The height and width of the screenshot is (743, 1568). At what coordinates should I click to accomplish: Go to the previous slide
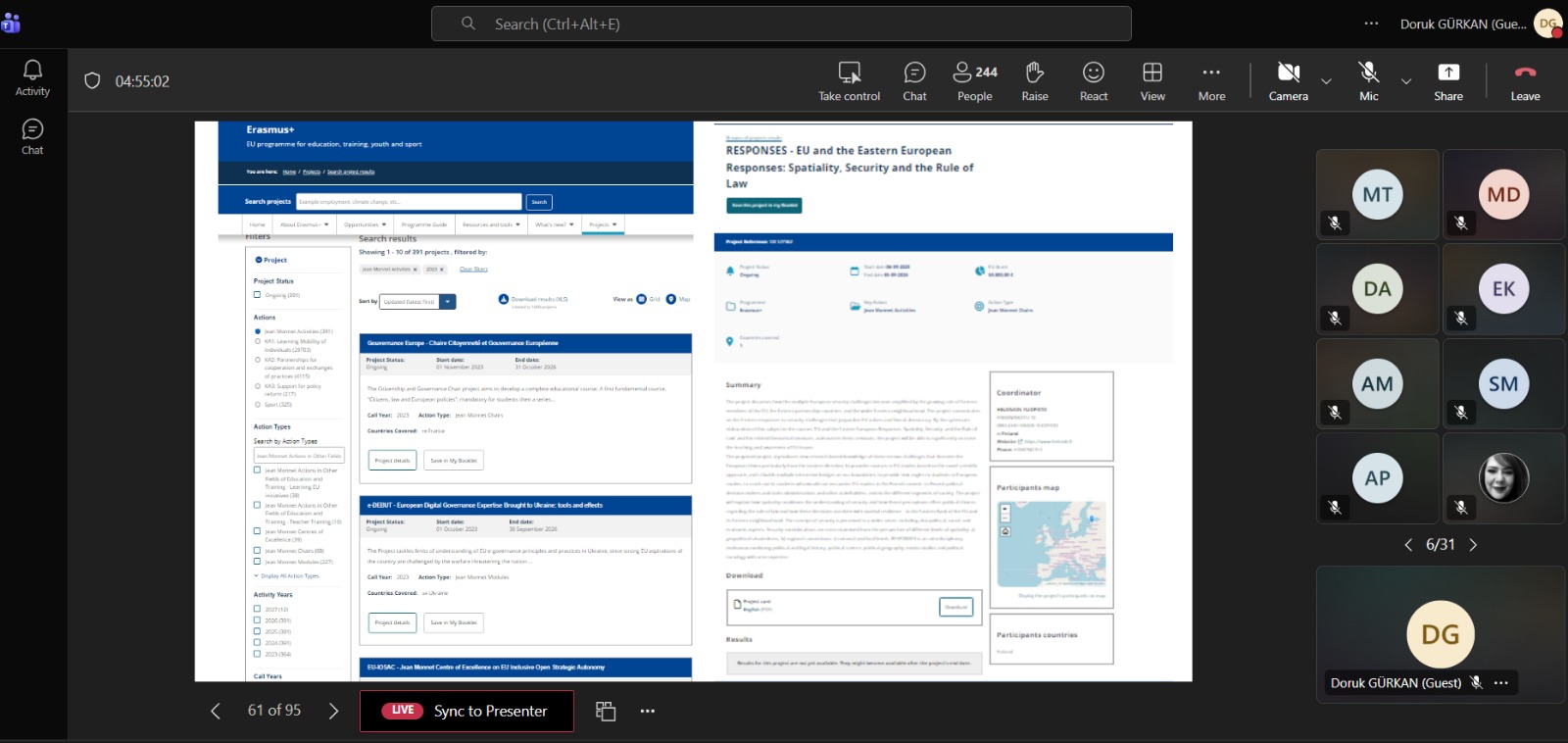pos(216,711)
